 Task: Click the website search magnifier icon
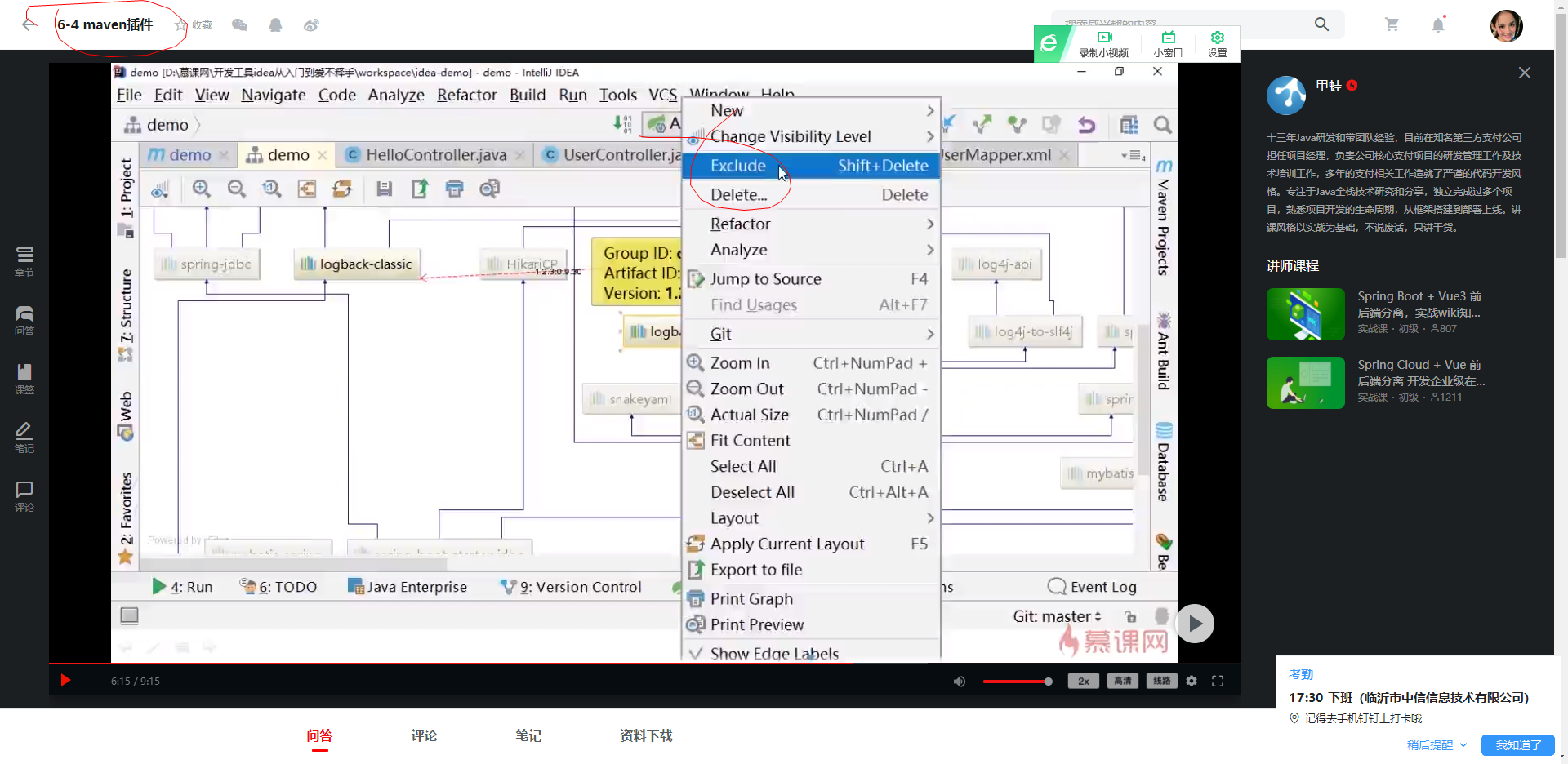(x=1321, y=24)
